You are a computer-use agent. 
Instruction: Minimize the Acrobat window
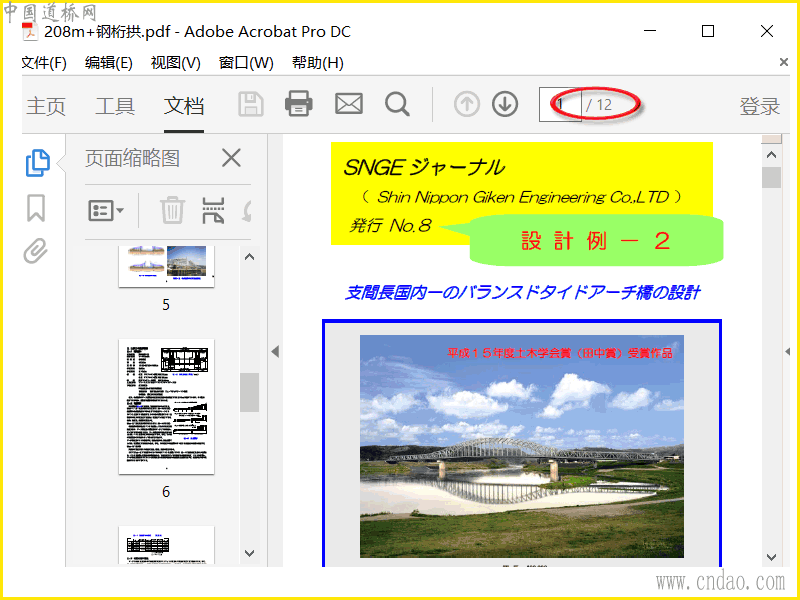(x=650, y=31)
